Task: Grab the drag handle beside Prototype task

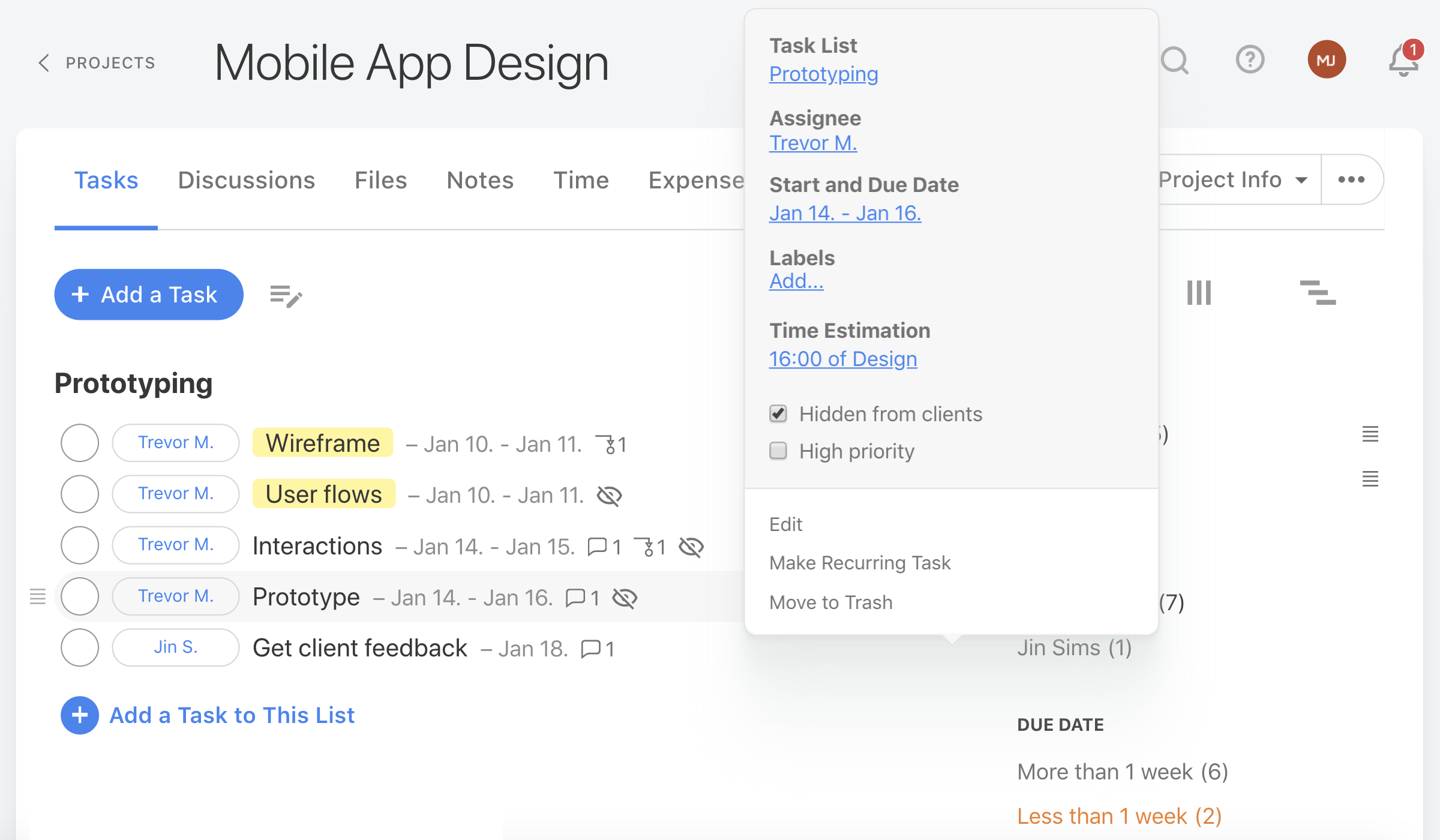Action: [x=38, y=596]
